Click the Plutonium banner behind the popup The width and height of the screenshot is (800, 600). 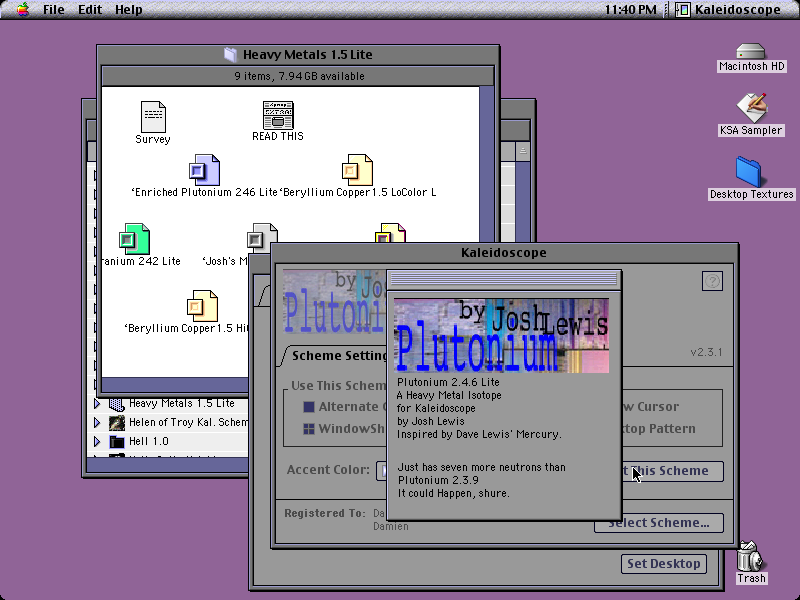pyautogui.click(x=335, y=302)
